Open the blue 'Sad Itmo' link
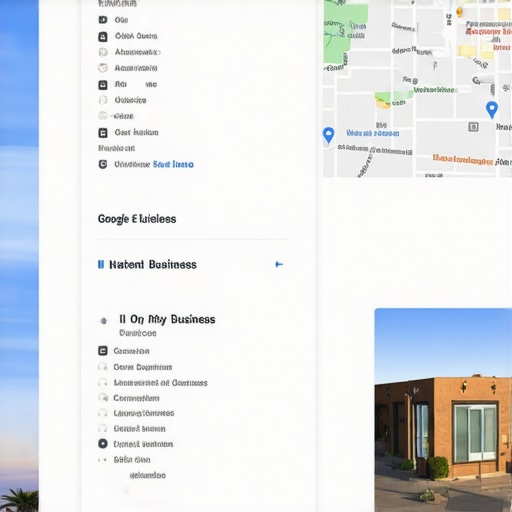Image resolution: width=512 pixels, height=512 pixels. click(173, 164)
